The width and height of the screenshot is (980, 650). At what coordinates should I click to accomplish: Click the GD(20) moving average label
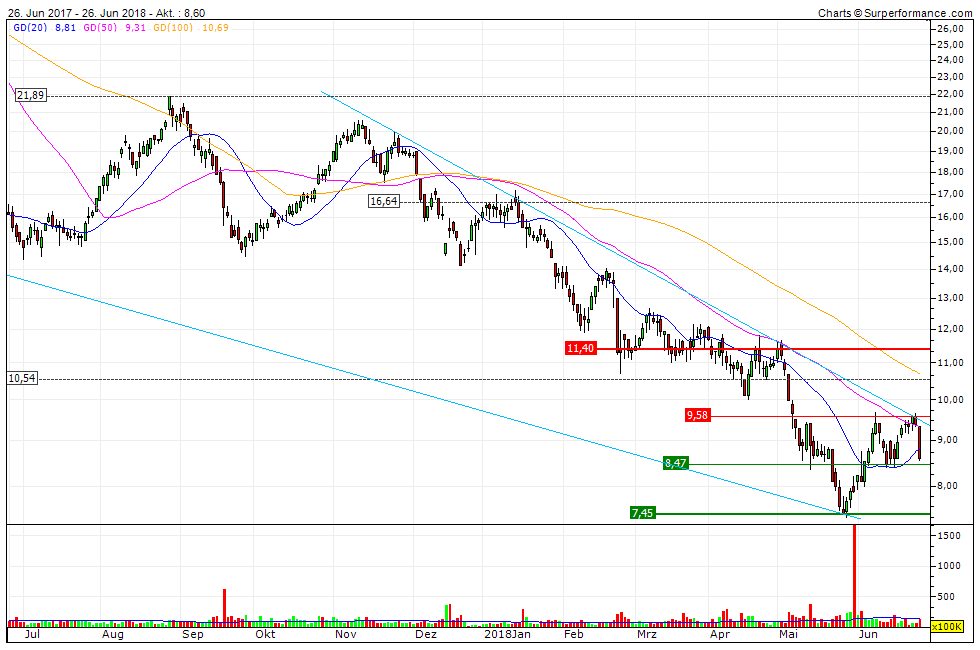pyautogui.click(x=30, y=28)
